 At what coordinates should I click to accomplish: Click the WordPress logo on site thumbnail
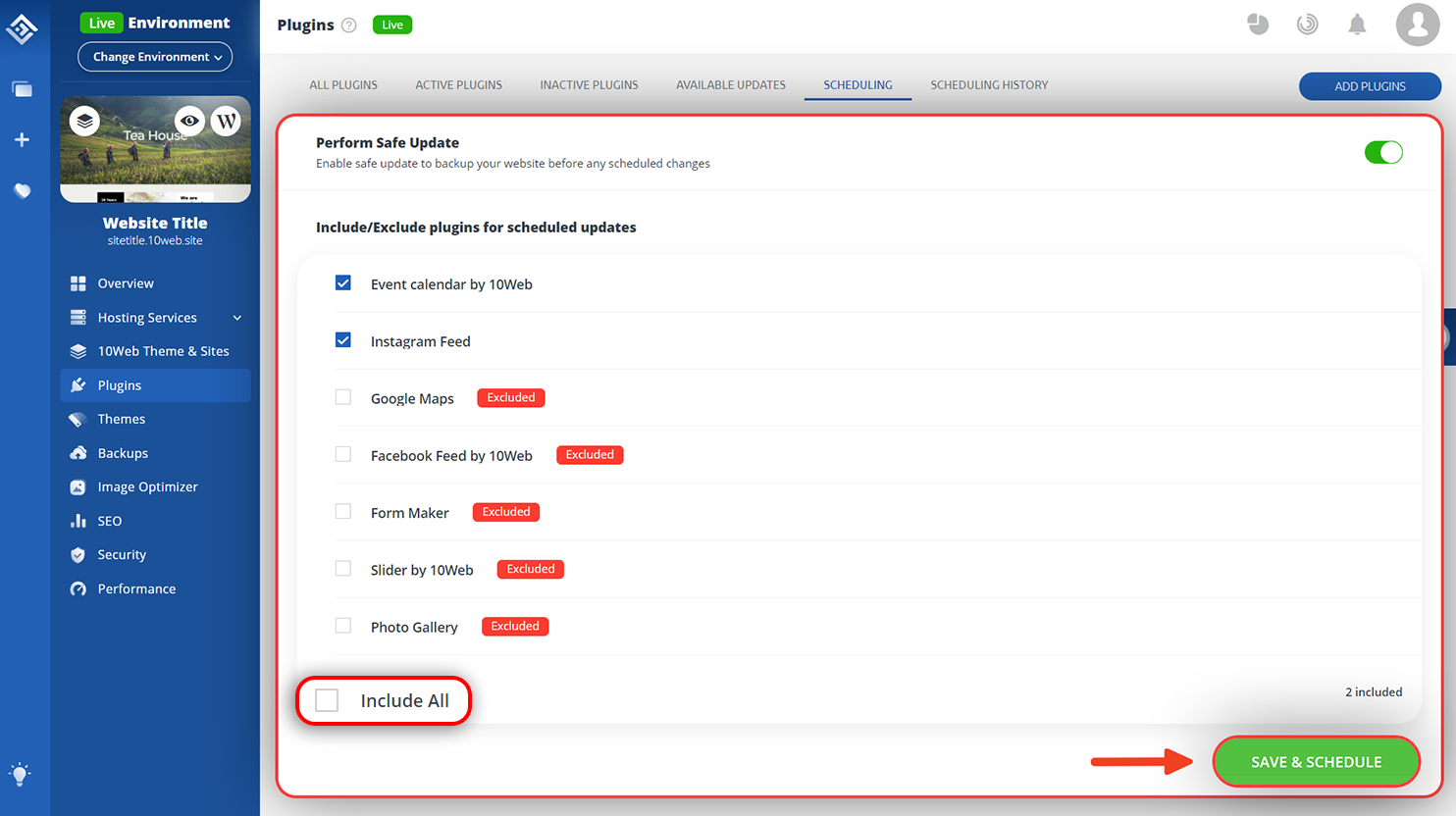coord(227,122)
